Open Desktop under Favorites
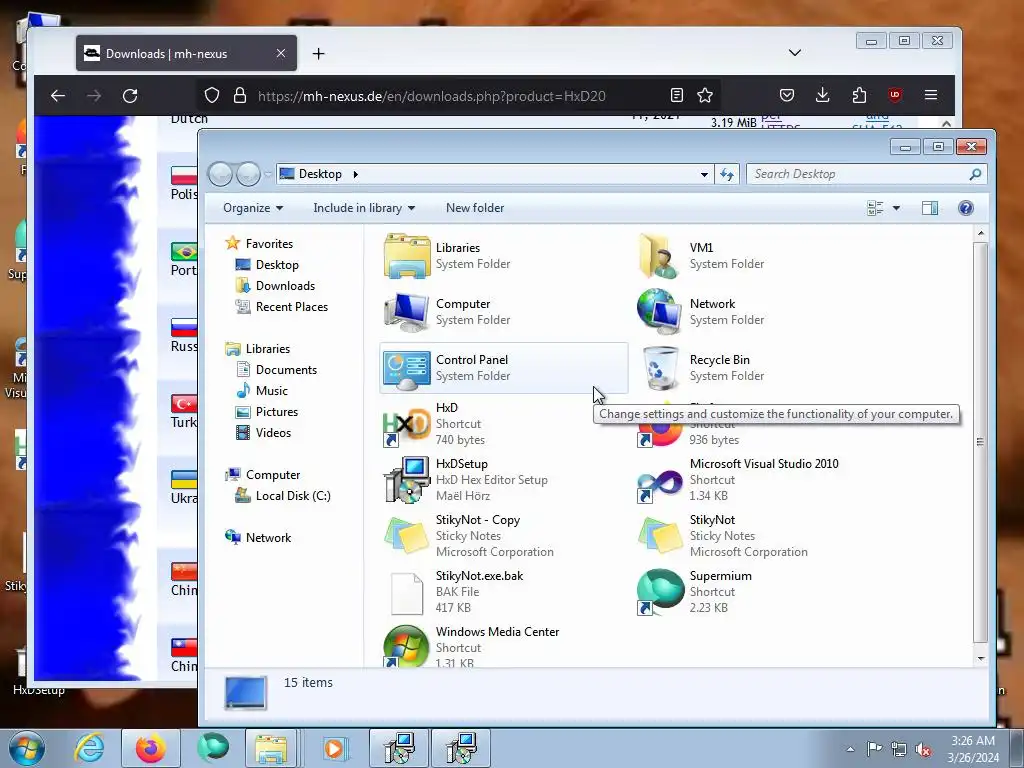 tap(277, 264)
